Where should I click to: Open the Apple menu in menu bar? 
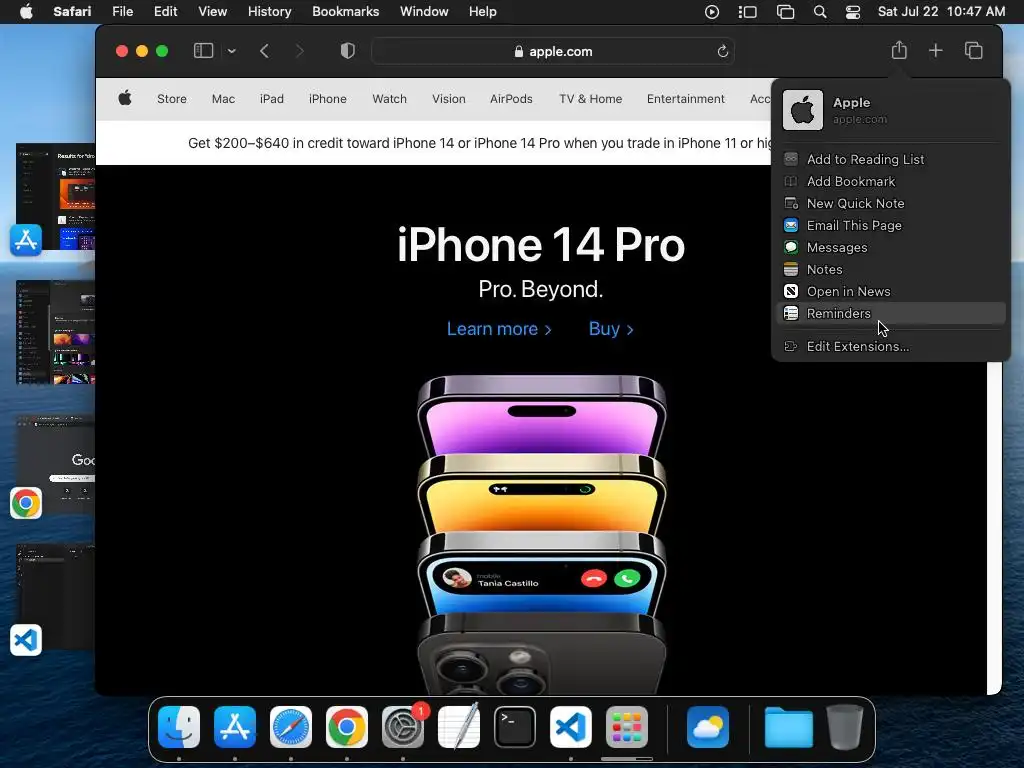26,12
